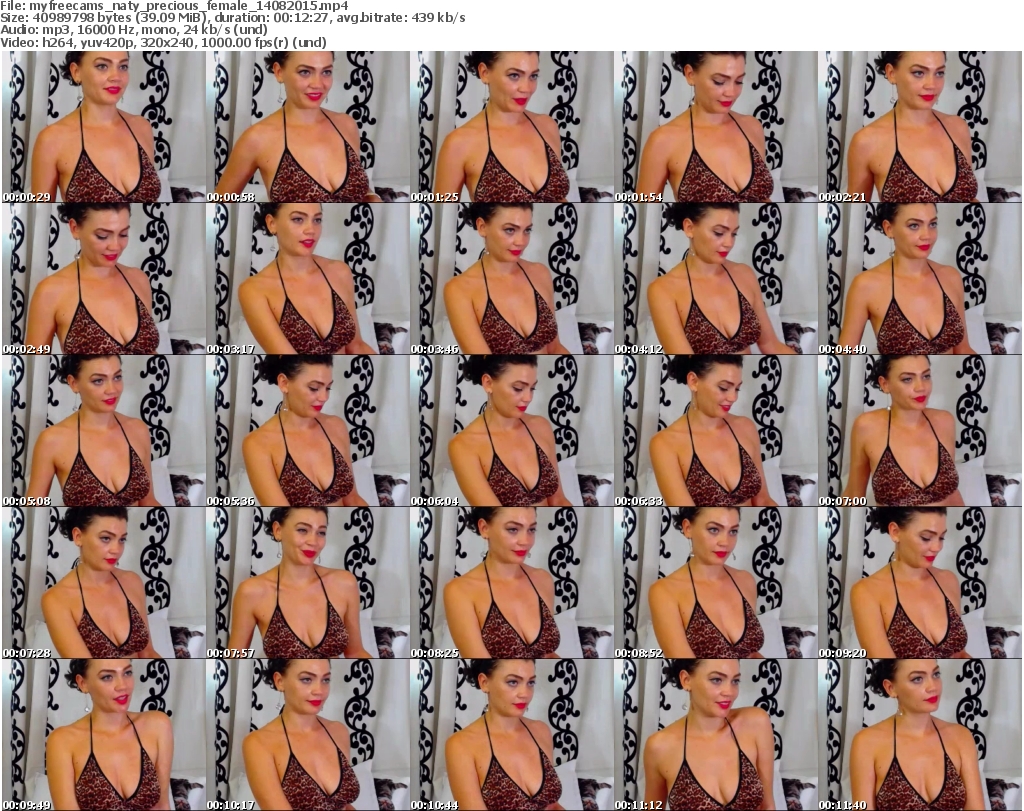Image resolution: width=1024 pixels, height=811 pixels.
Task: Select the thumbnail frame at 00:04:40
Action: point(920,279)
